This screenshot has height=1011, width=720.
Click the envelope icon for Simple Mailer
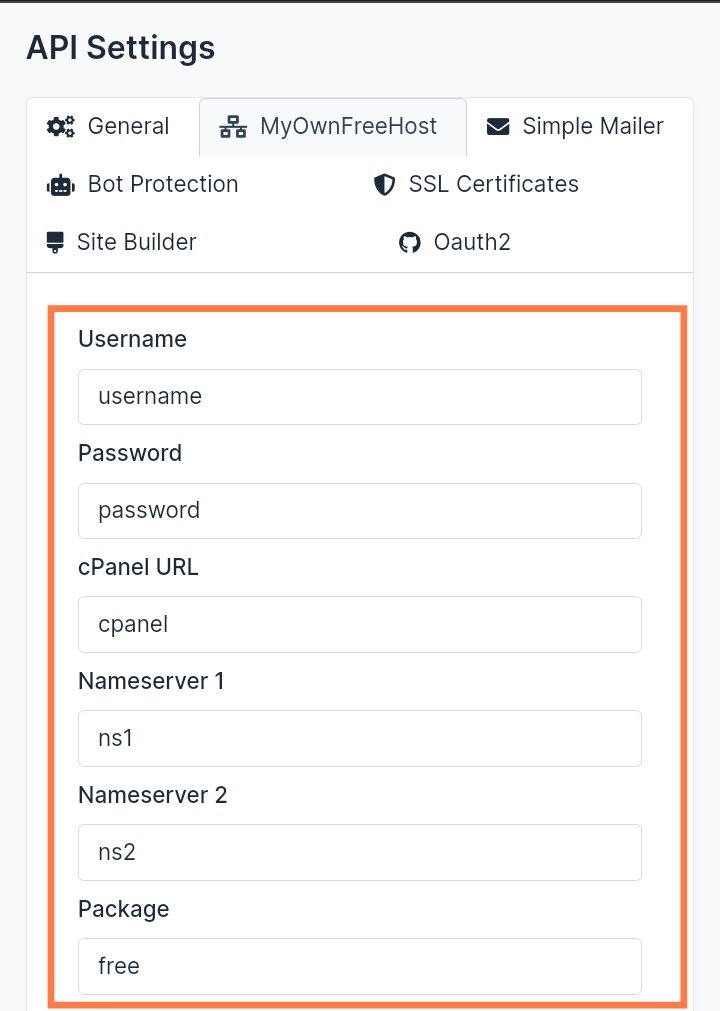498,126
